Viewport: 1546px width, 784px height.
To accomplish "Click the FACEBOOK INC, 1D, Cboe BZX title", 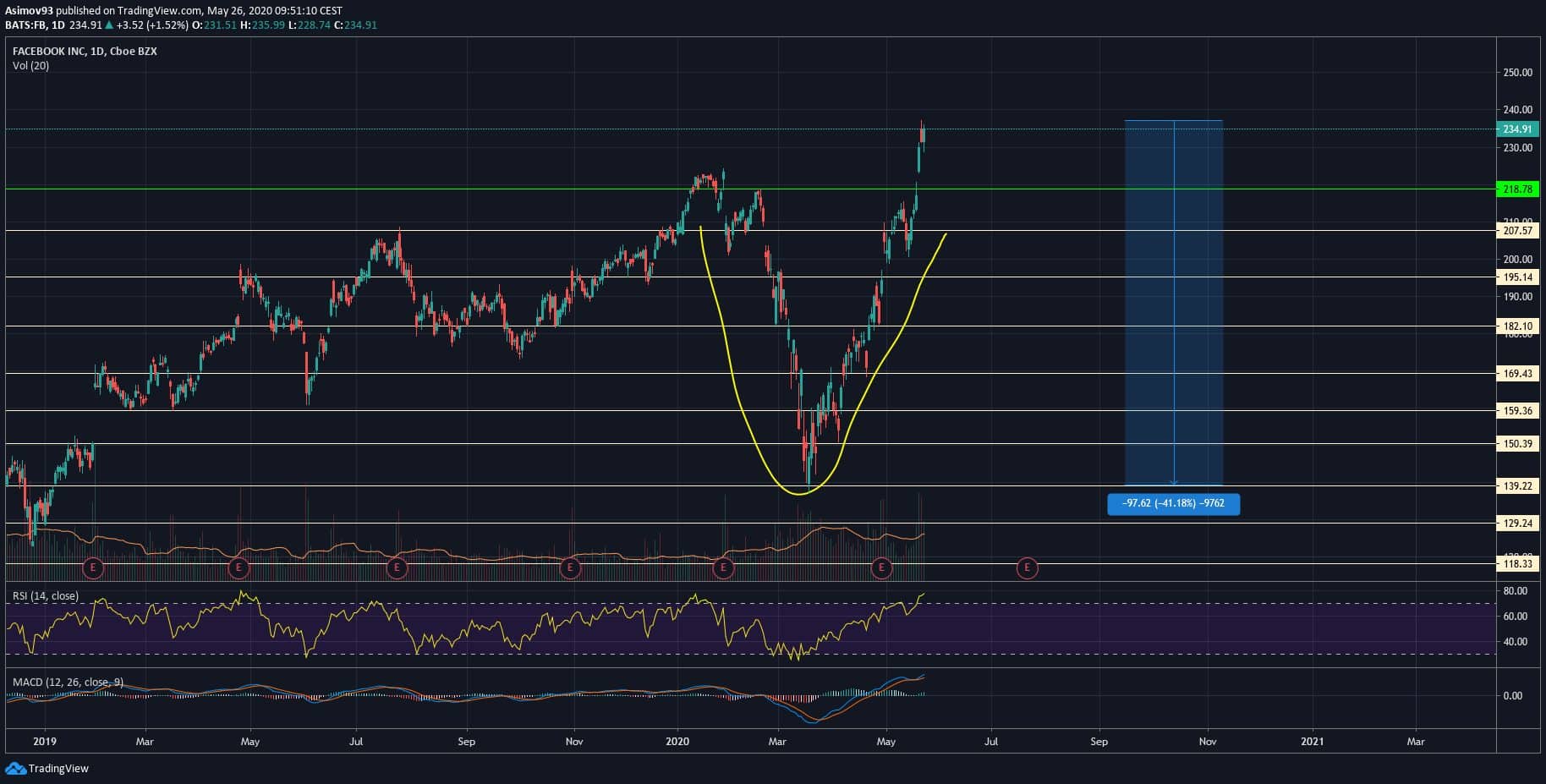I will 85,51.
